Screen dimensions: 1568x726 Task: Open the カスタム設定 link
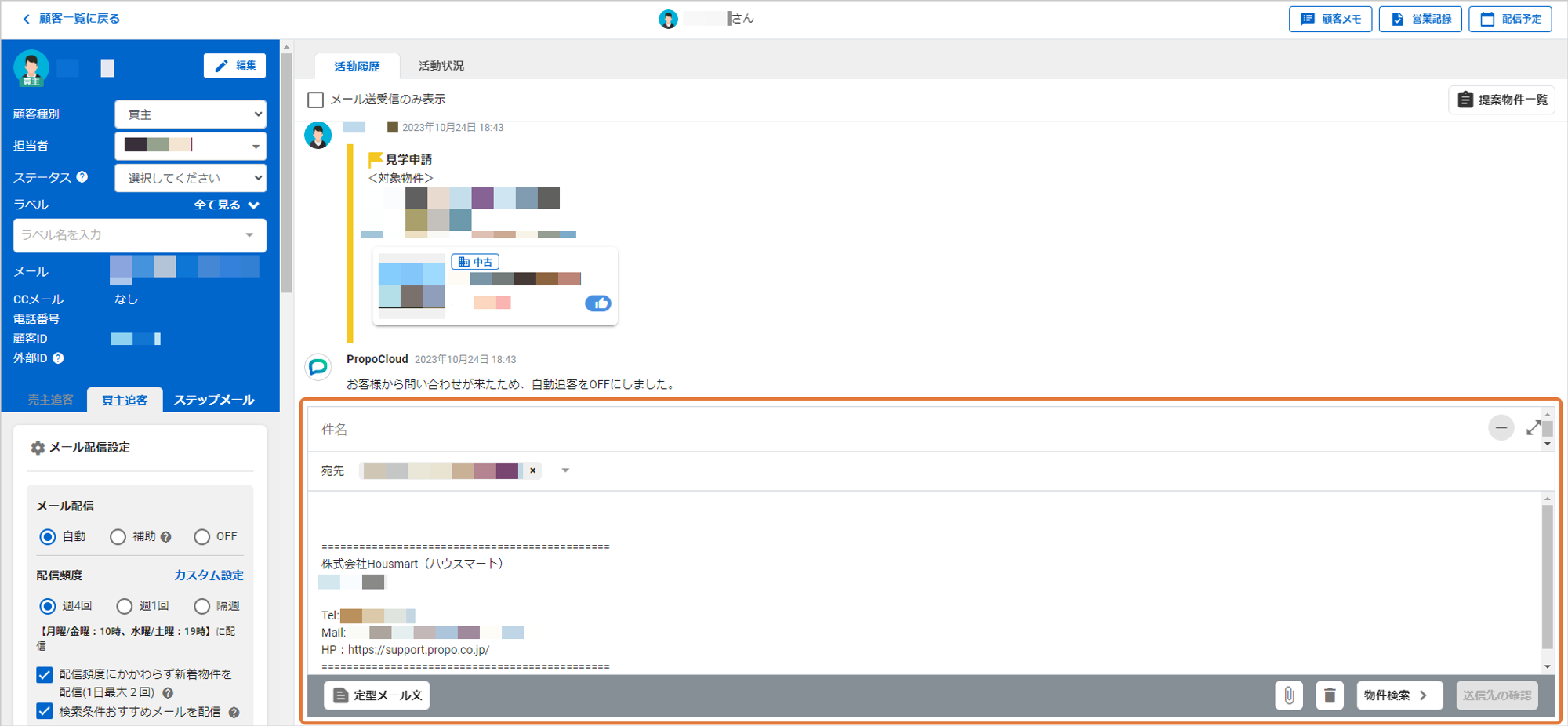(209, 575)
